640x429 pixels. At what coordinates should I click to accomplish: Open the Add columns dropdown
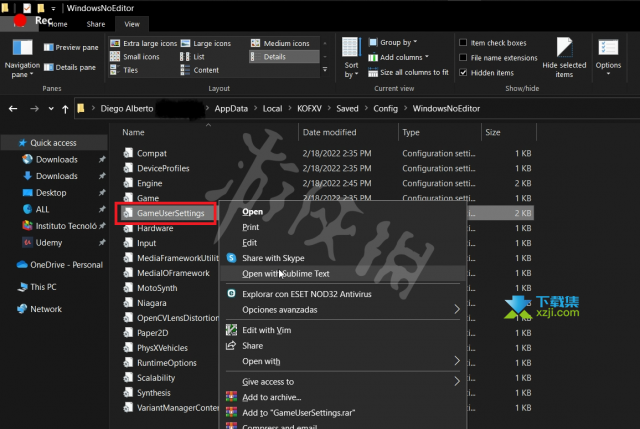(x=398, y=58)
